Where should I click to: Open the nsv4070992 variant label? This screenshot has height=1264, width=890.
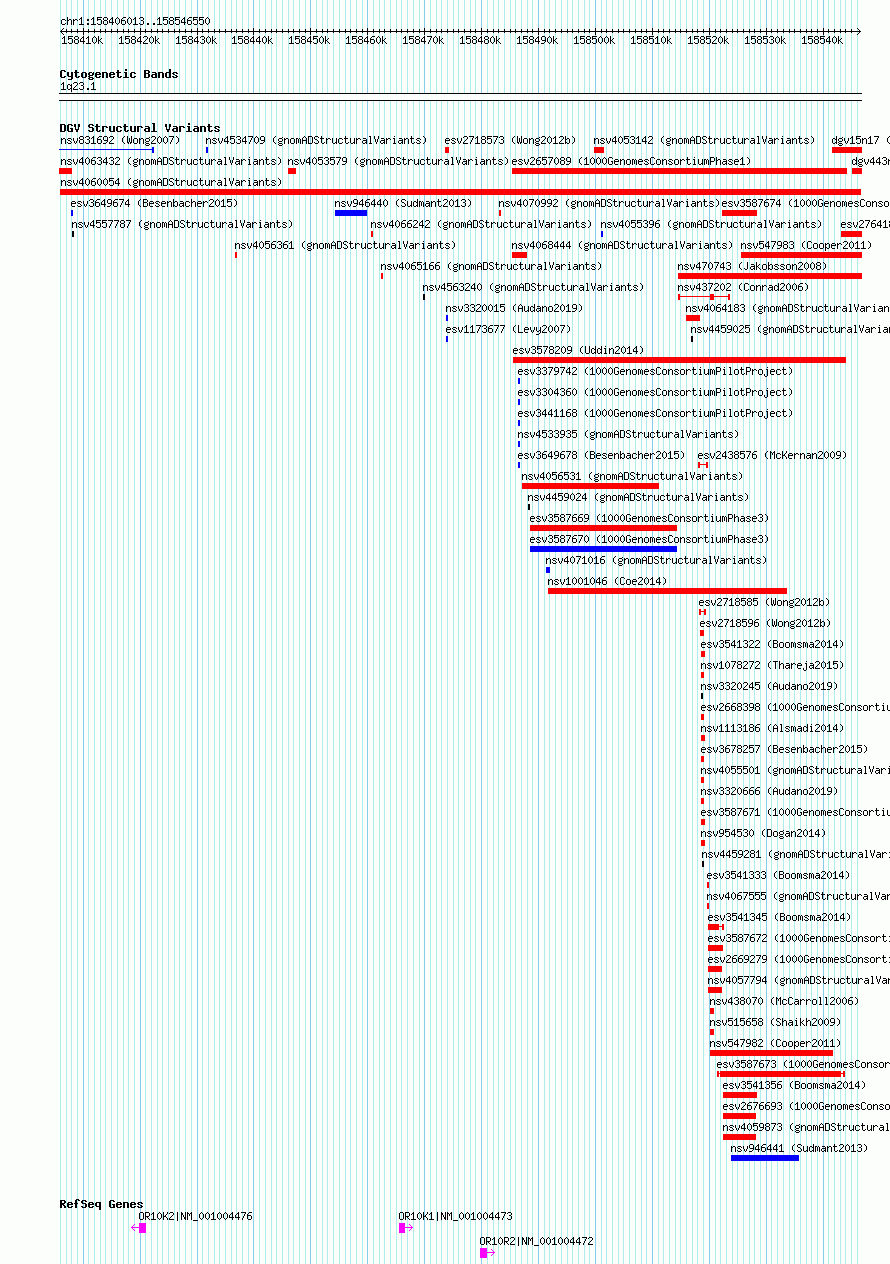coord(609,203)
